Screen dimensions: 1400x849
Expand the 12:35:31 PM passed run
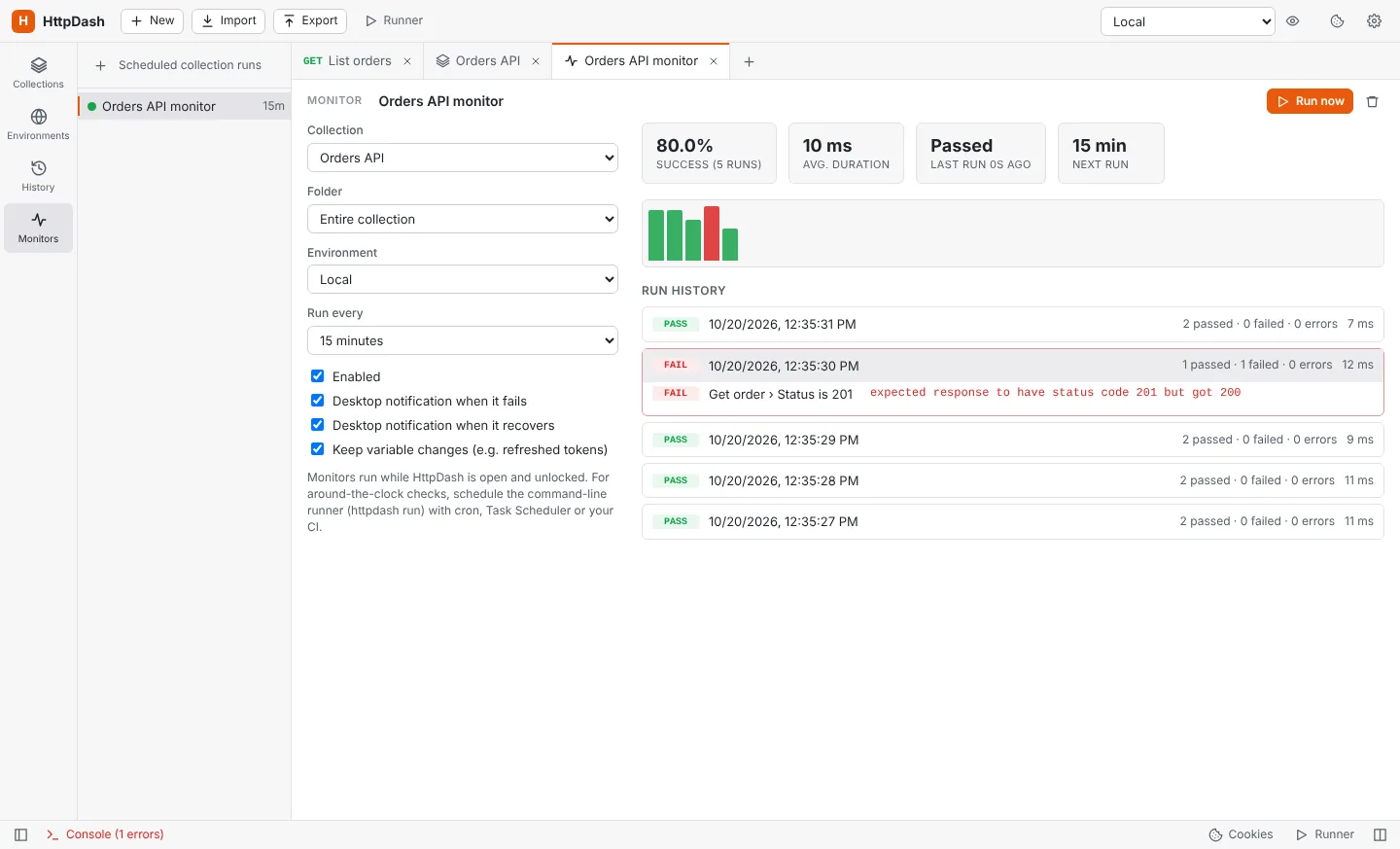coord(1012,324)
